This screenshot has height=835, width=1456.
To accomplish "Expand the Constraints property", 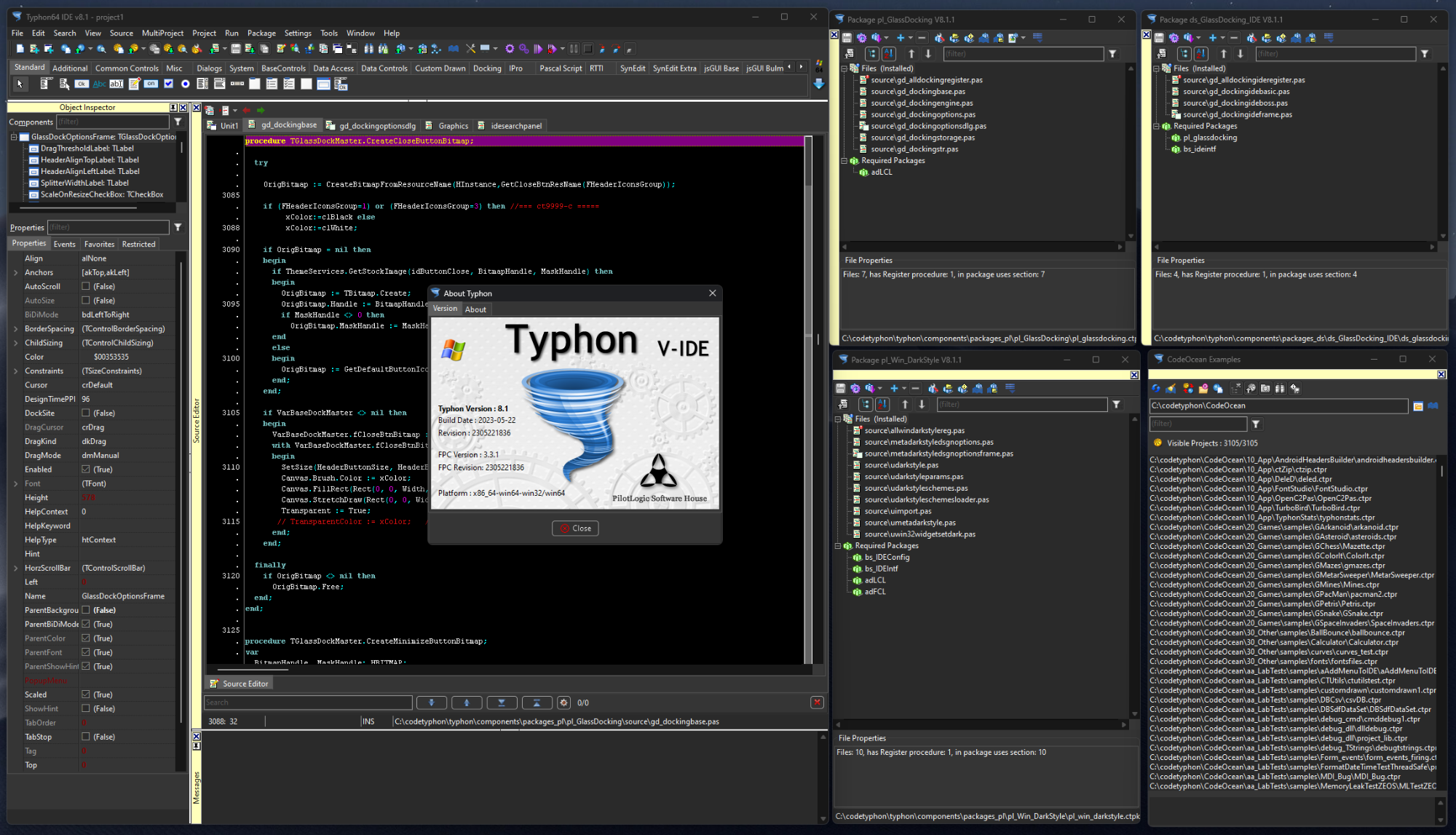I will pos(16,371).
